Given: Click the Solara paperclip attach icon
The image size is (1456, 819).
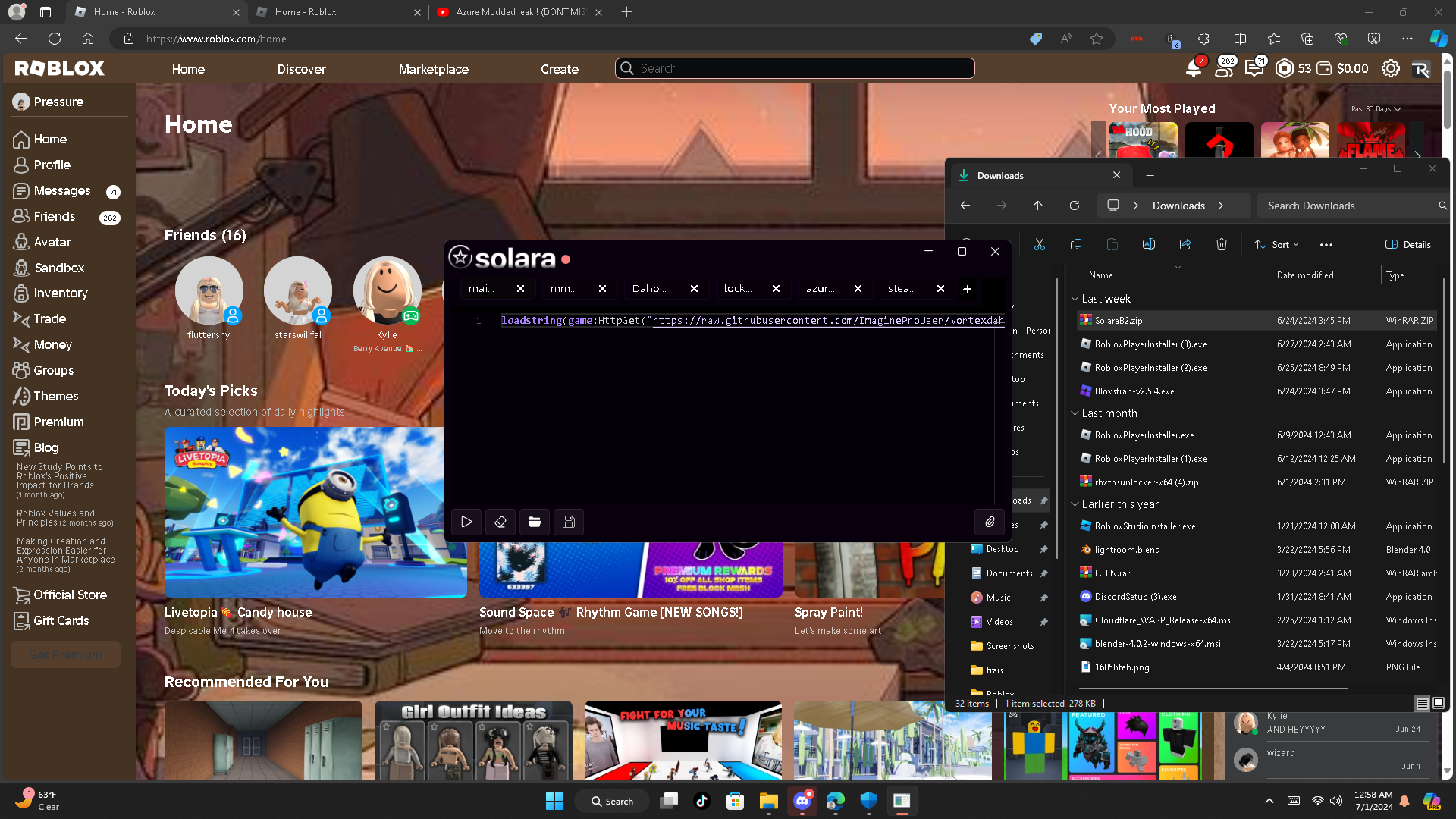Looking at the screenshot, I should tap(990, 522).
